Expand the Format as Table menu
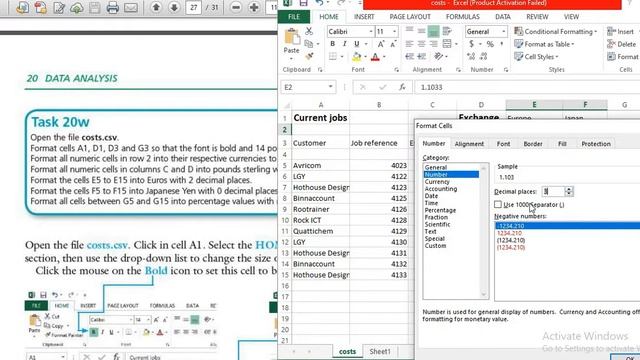Viewport: 640px width, 360px height. (x=544, y=44)
